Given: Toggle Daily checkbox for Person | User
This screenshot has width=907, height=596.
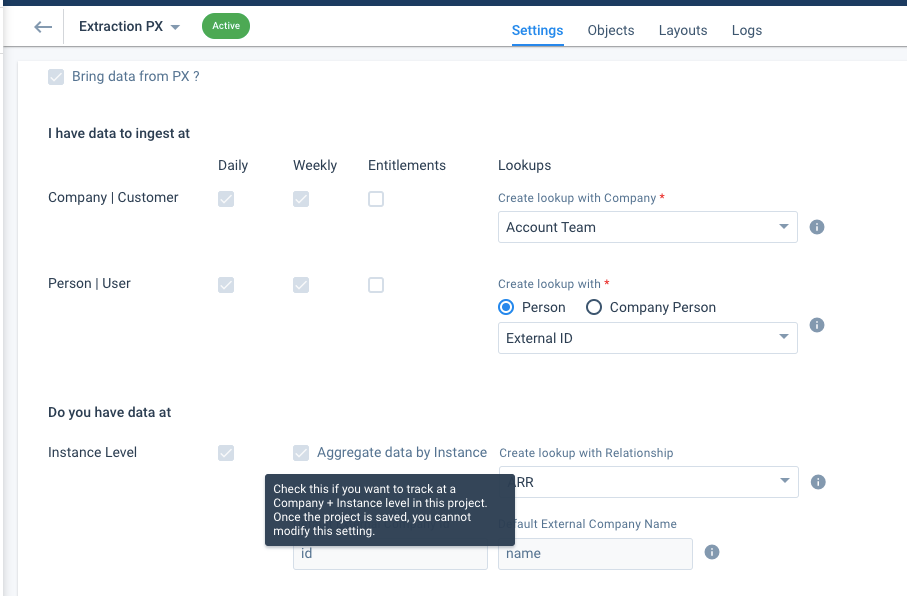Looking at the screenshot, I should [226, 285].
